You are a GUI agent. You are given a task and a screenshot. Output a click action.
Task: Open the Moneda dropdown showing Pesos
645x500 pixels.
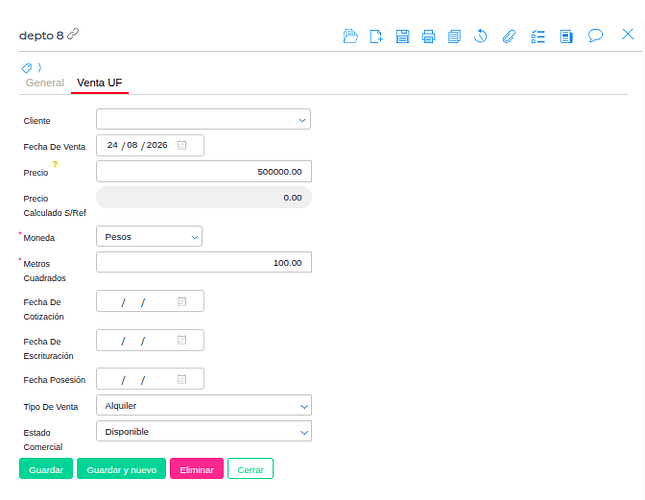pos(149,236)
